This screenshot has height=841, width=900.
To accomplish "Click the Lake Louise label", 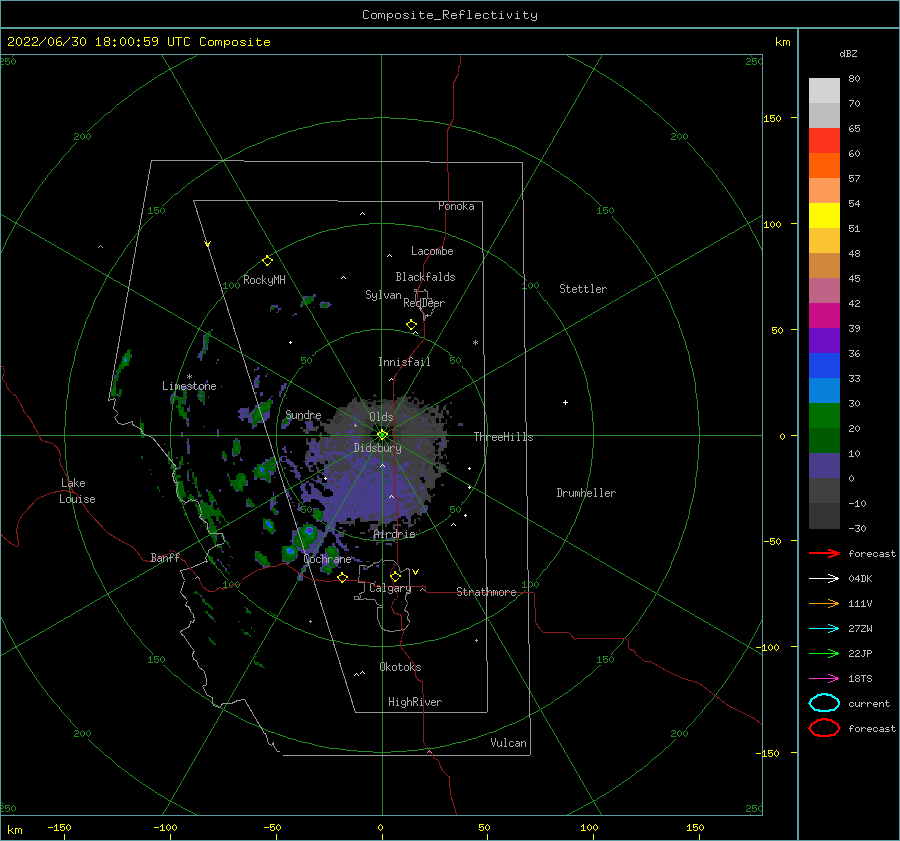I will point(77,491).
